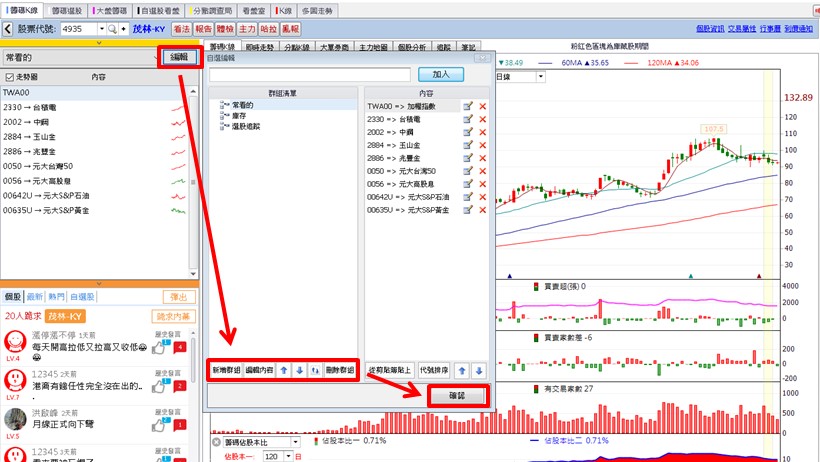Click the edit icon for 2330 台積電
Viewport: 820px width, 462px height.
(x=467, y=119)
